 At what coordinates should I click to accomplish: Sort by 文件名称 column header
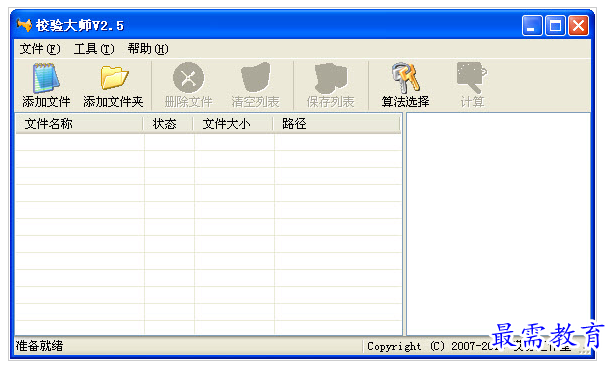tap(79, 124)
